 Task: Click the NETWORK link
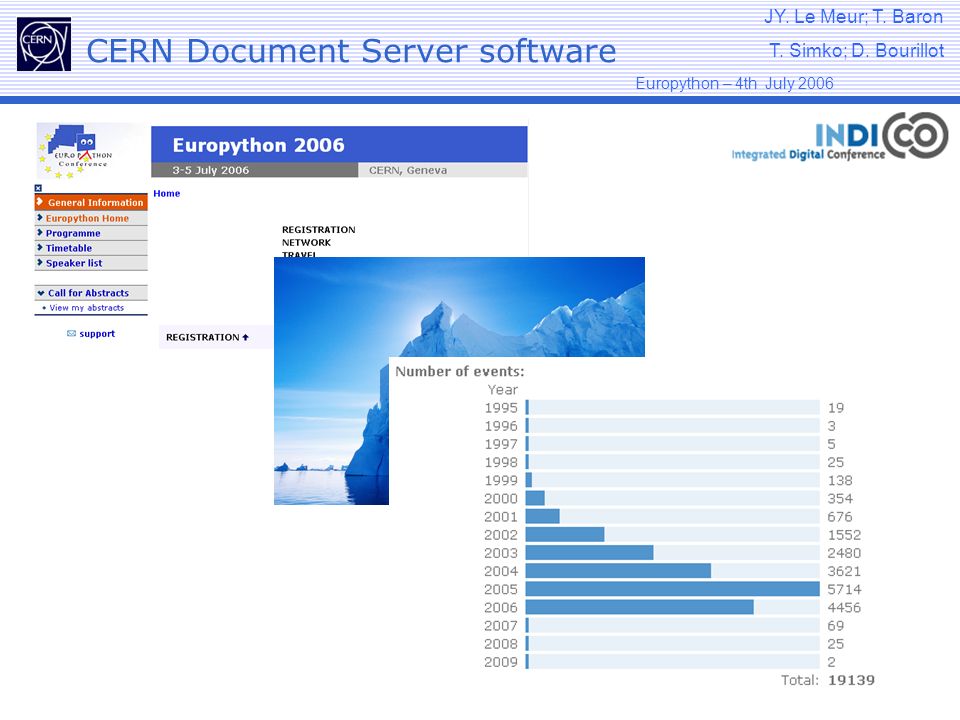306,242
